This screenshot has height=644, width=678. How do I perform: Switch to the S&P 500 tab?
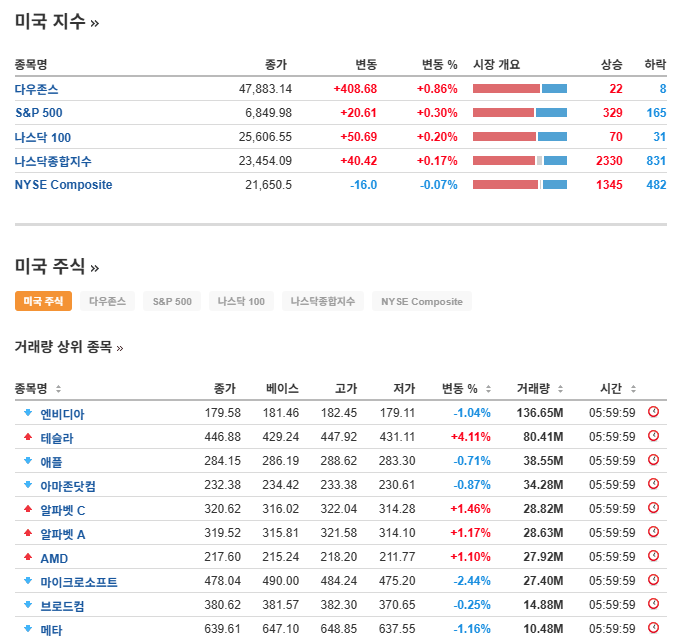172,301
